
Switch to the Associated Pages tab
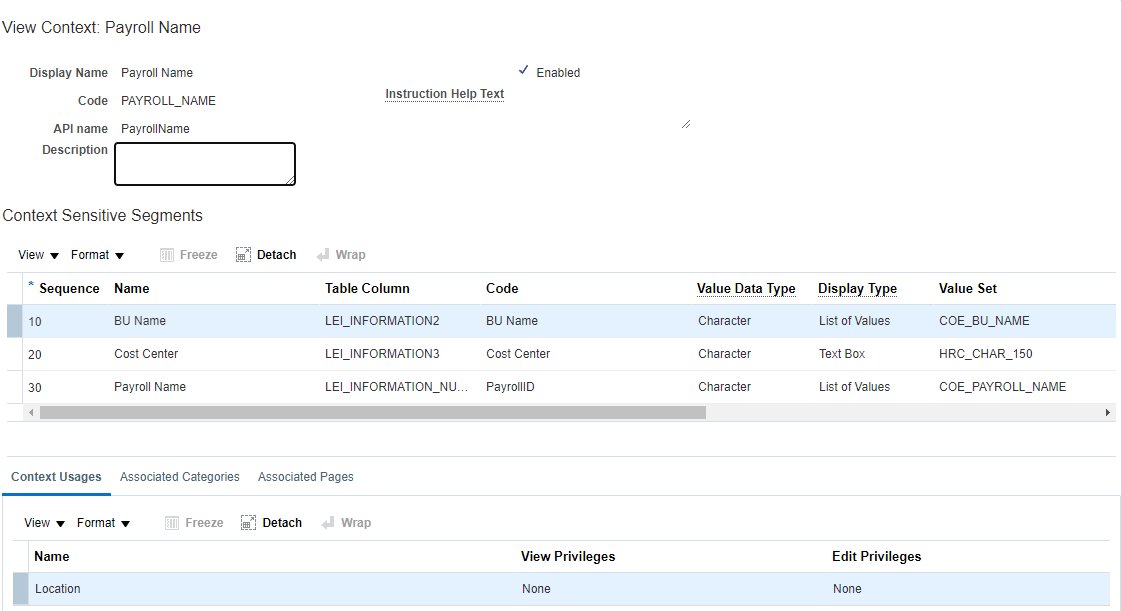tap(306, 477)
